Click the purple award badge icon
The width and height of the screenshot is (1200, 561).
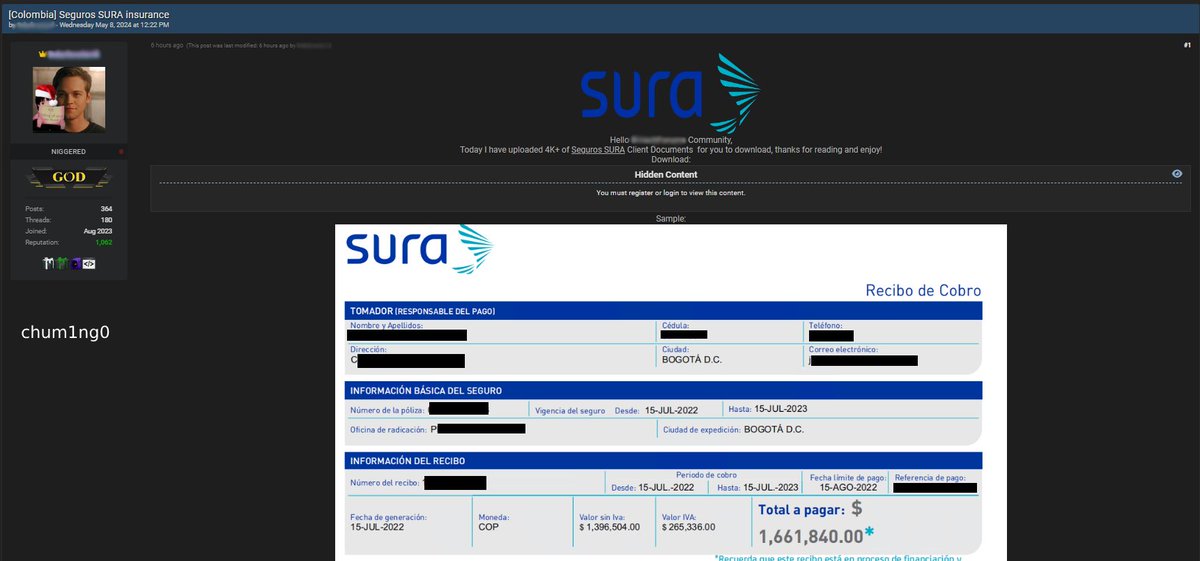[x=77, y=263]
